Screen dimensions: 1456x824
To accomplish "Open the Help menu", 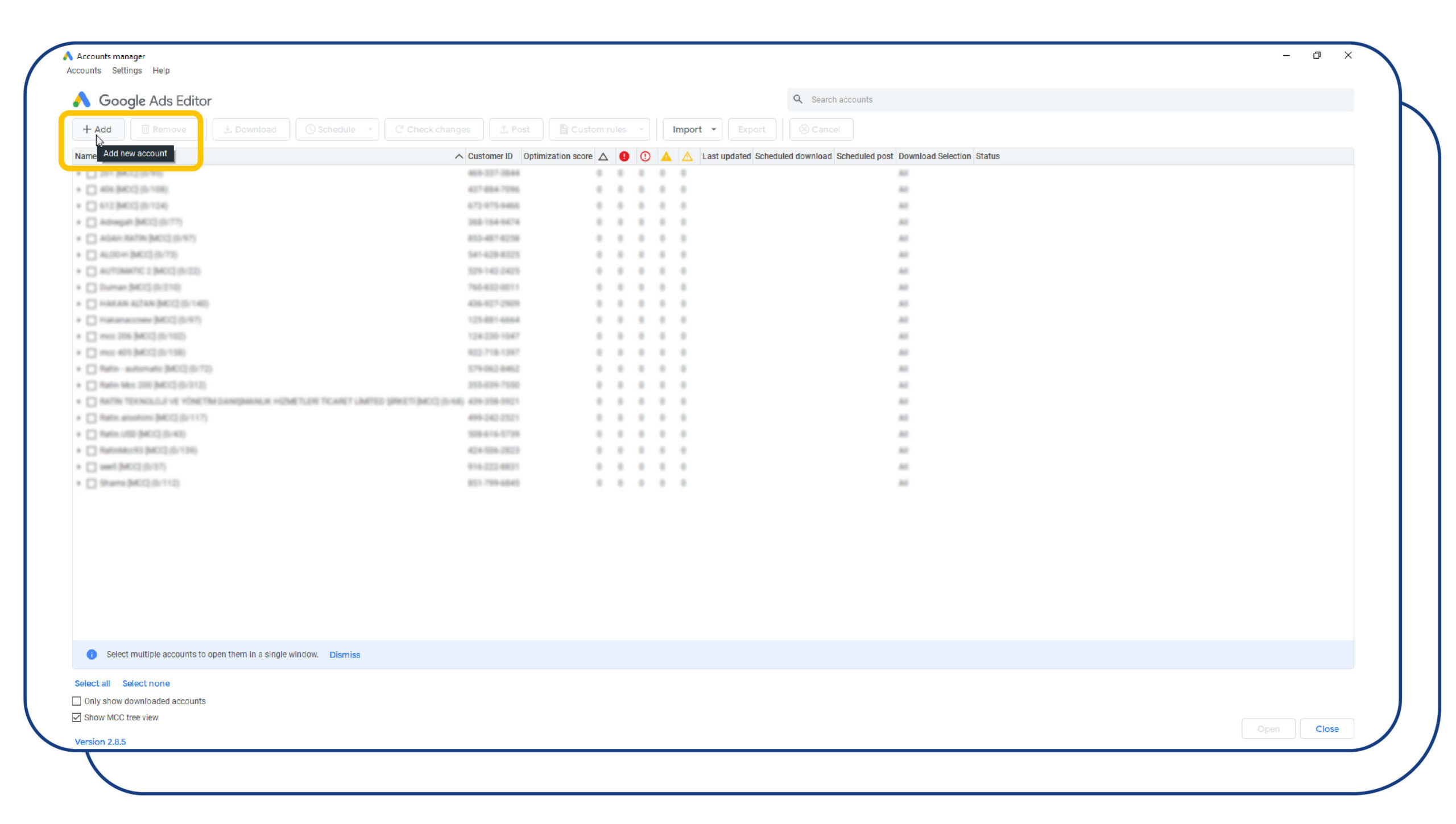I will 161,70.
